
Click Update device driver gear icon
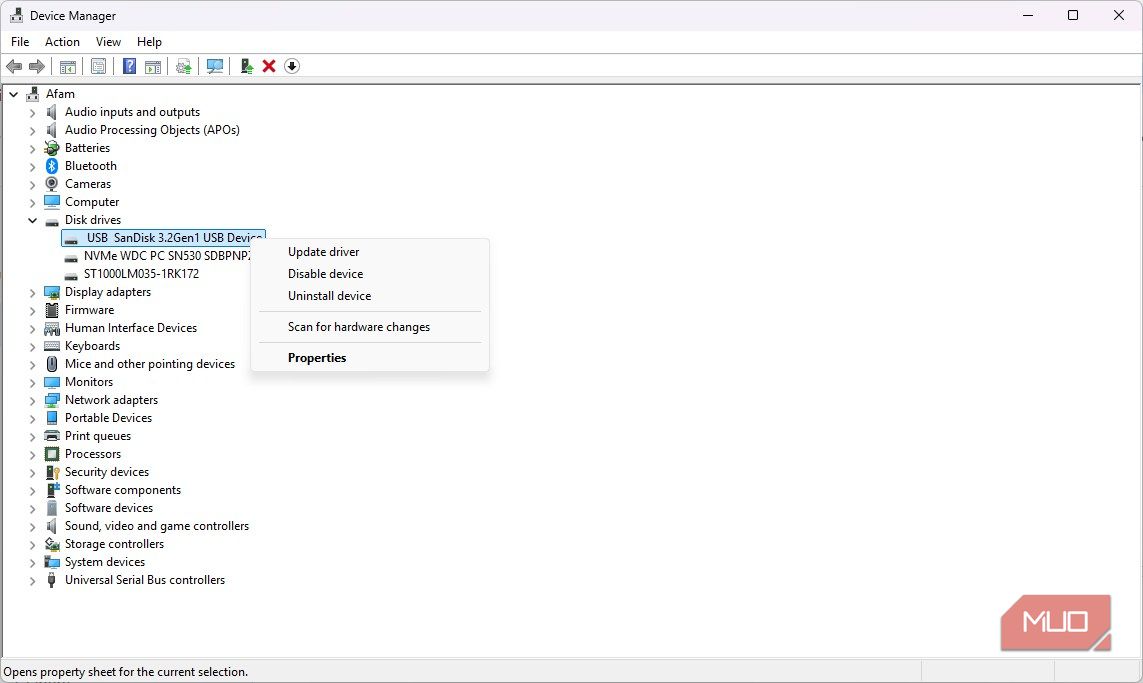[x=184, y=66]
